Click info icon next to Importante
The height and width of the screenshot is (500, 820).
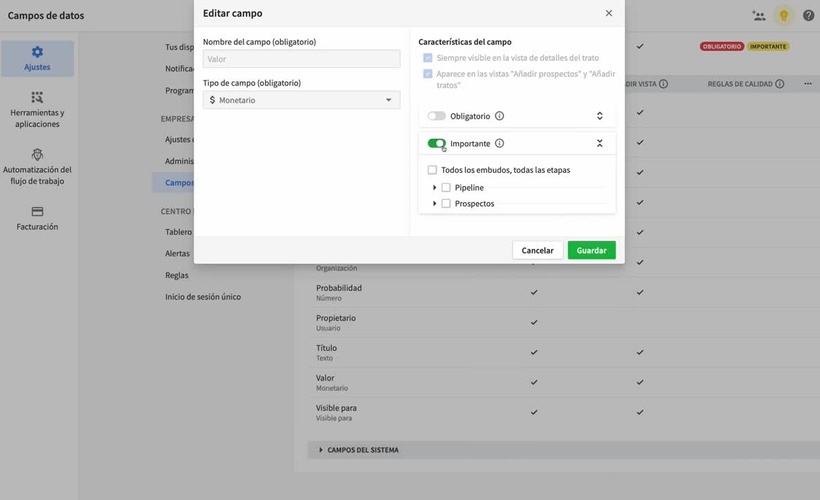point(499,144)
